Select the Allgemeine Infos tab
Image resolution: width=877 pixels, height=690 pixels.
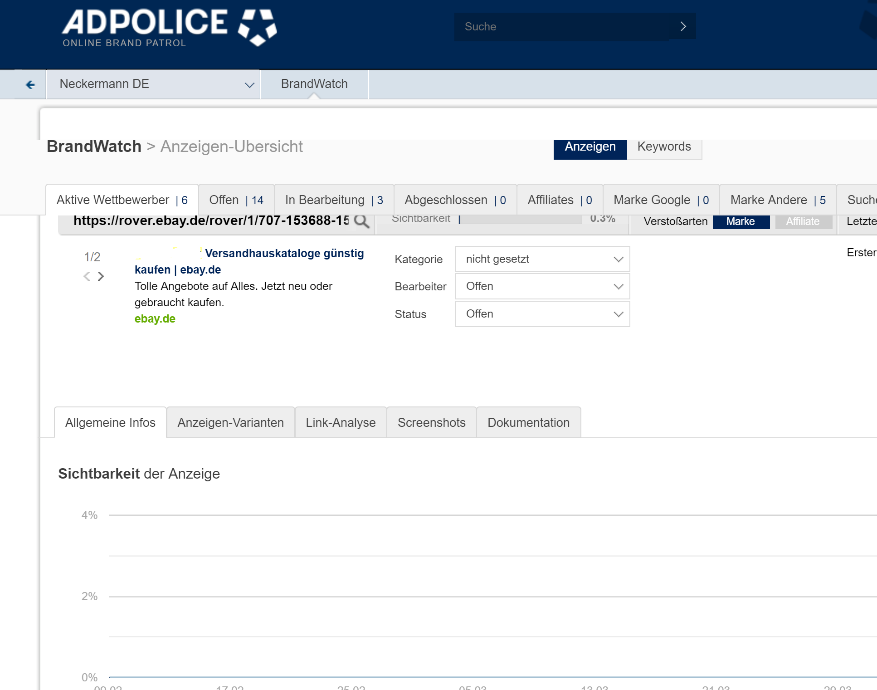pyautogui.click(x=110, y=423)
